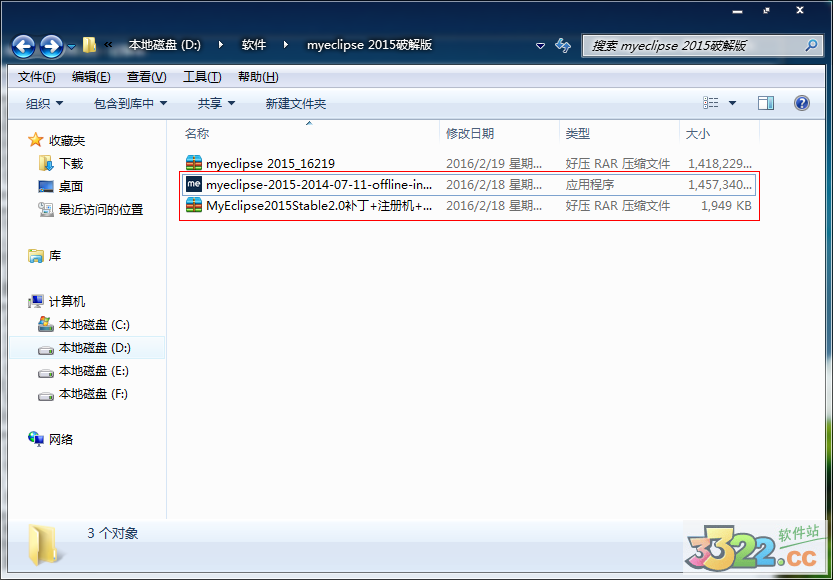This screenshot has width=833, height=580.
Task: Expand the arrow after 本地磁盘 (D:) breadcrumb
Action: 221,45
